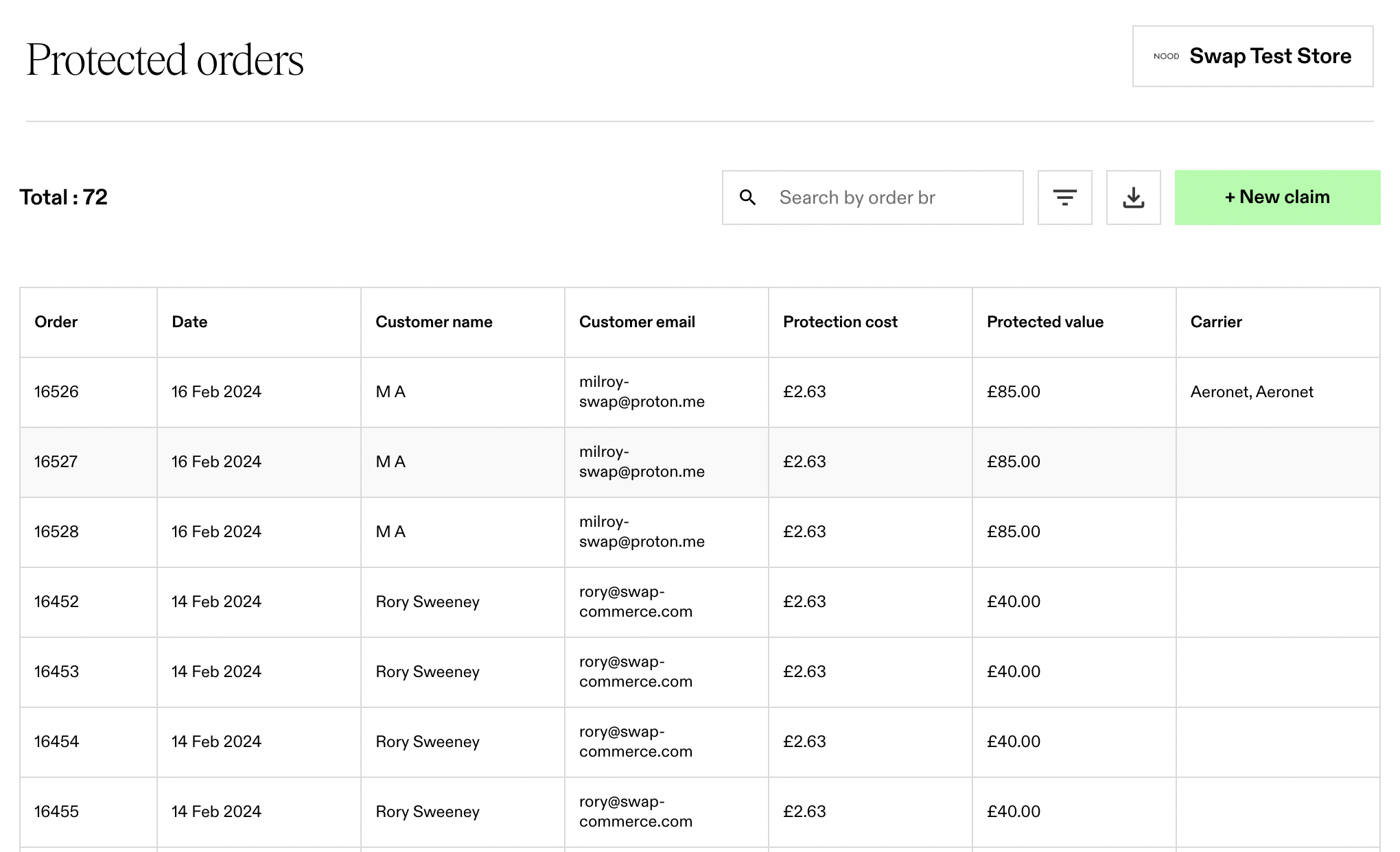Screen dimensions: 1400x852
Task: Open order 16454 row
Action: (x=699, y=742)
